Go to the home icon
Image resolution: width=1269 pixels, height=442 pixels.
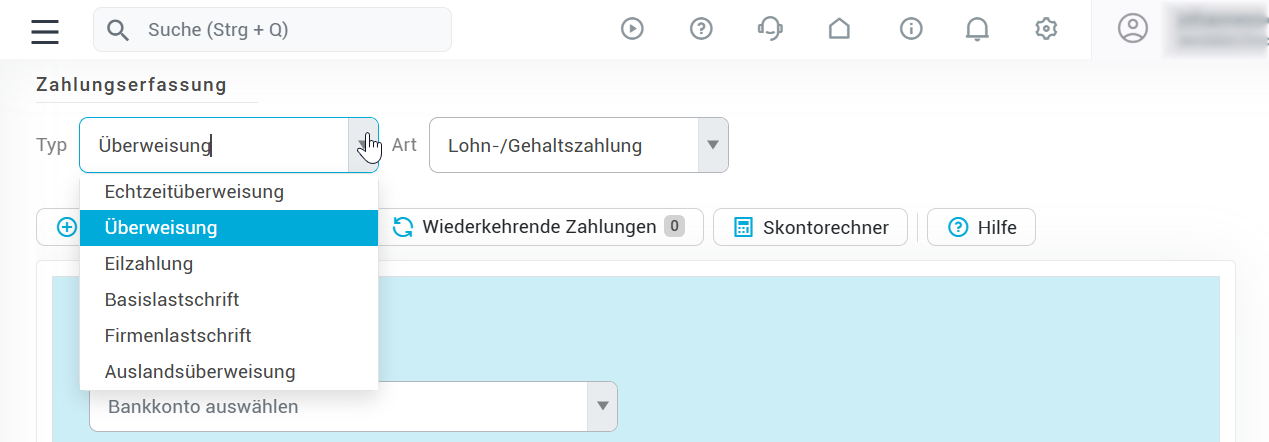[x=840, y=29]
